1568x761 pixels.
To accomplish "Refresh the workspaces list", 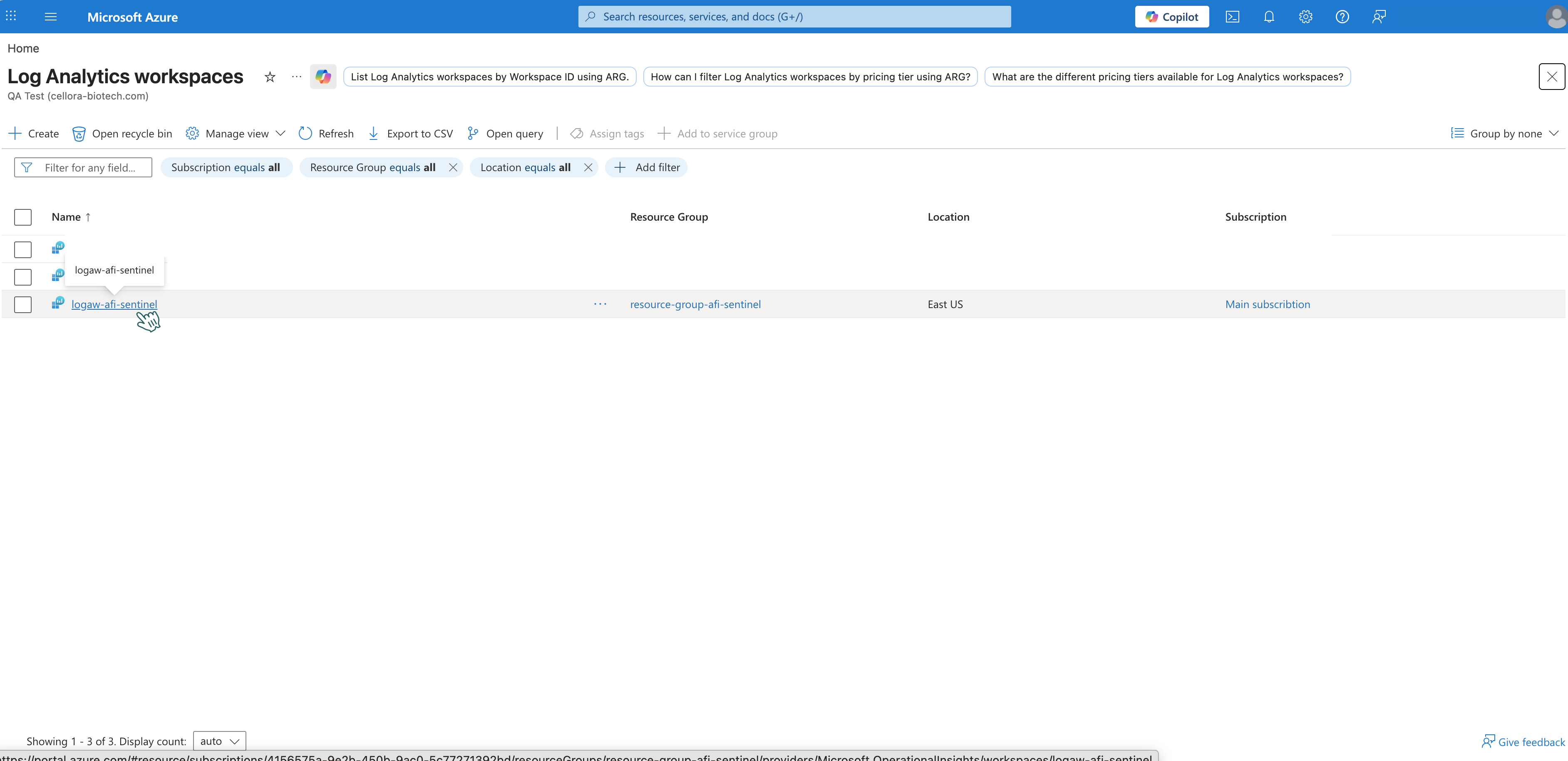I will click(326, 133).
